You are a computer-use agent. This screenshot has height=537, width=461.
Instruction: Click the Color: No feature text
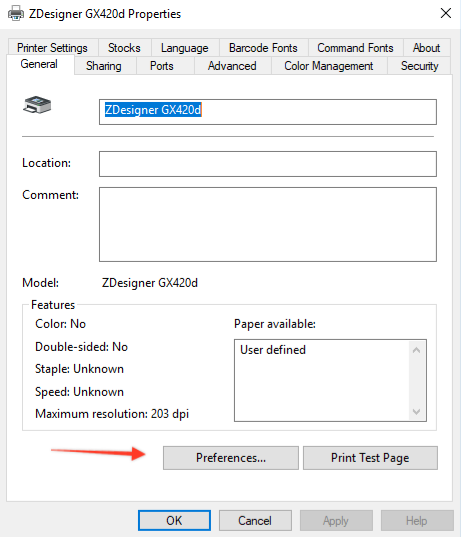61,324
